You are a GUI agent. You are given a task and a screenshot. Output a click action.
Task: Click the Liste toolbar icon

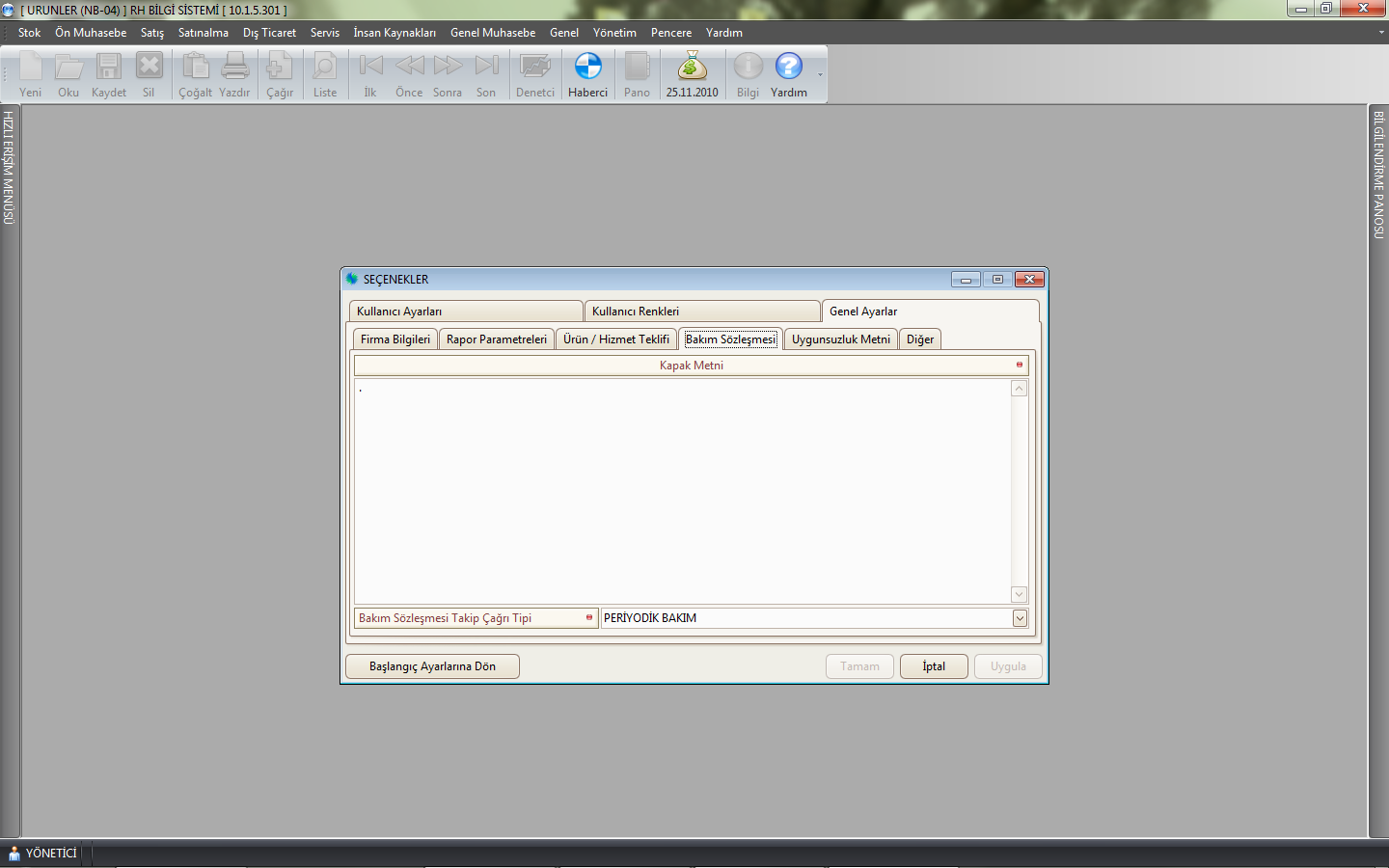point(325,68)
